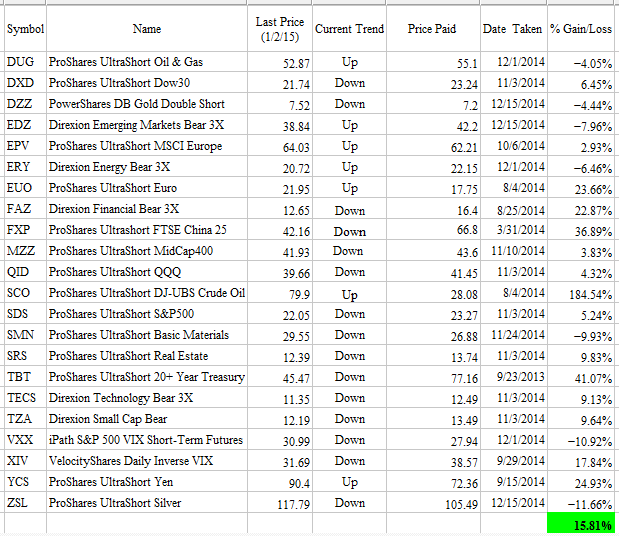Click the EDZ symbol cell
This screenshot has height=536, width=619.
25,125
